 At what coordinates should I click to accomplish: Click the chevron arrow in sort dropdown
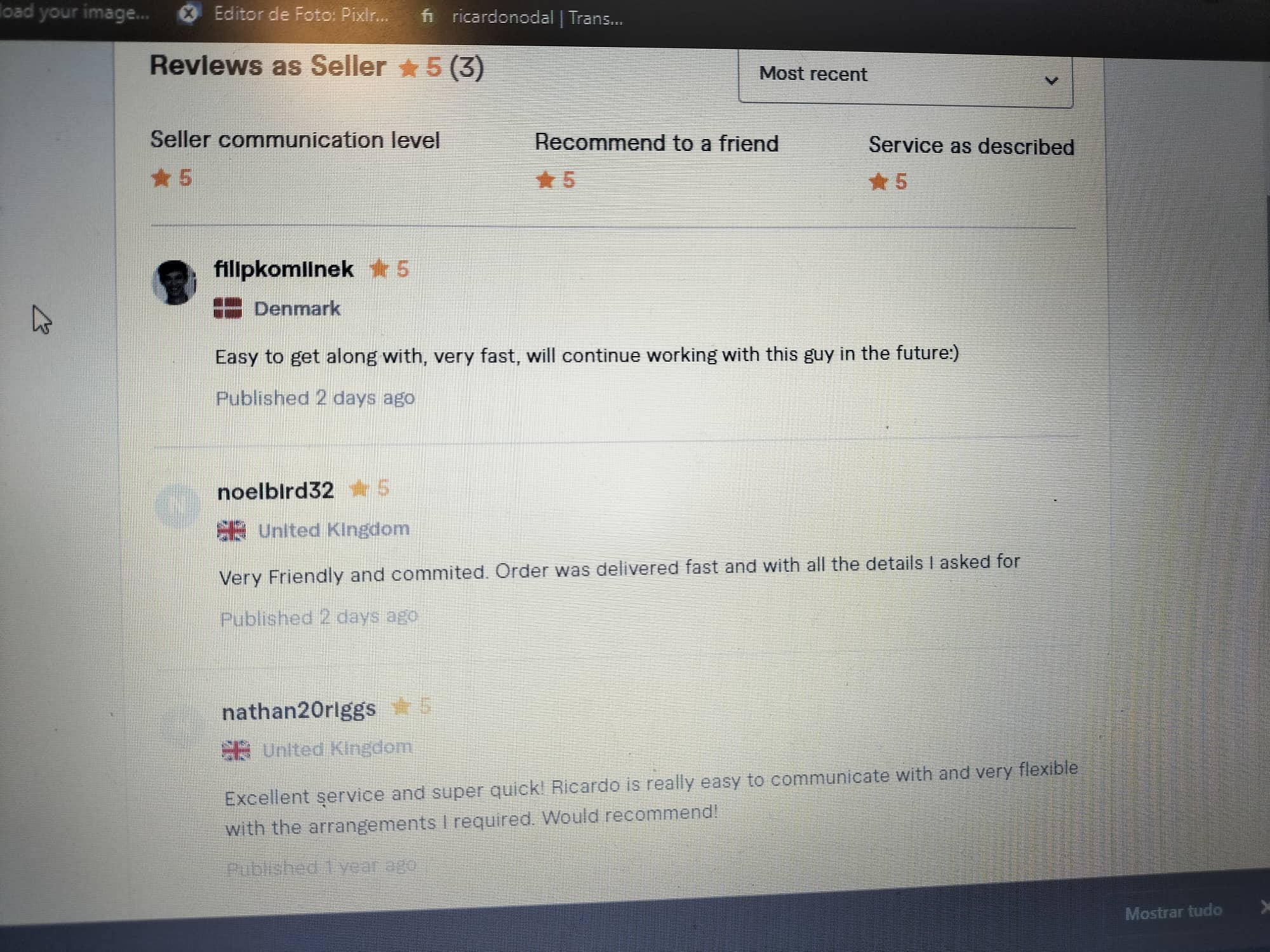[x=1051, y=81]
